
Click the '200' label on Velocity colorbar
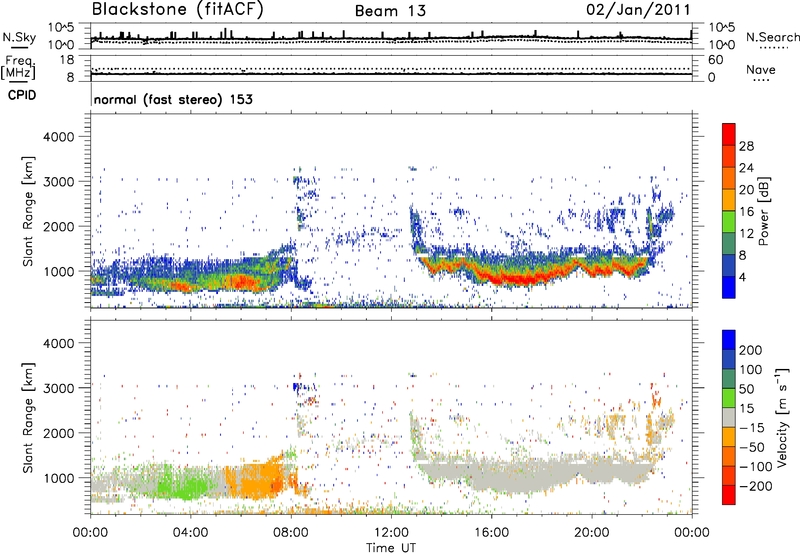point(751,350)
